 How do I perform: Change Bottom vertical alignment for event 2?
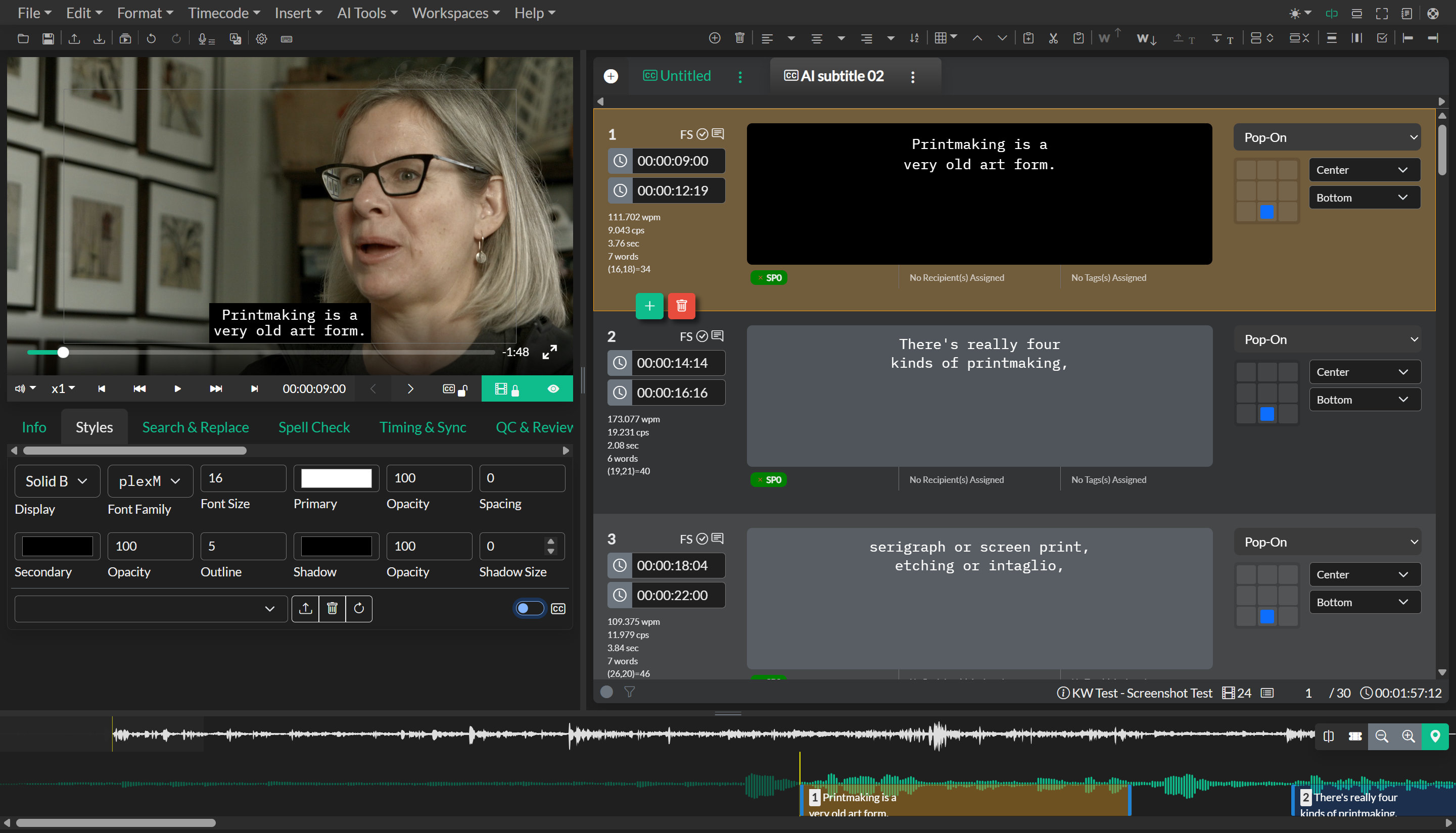tap(1365, 399)
